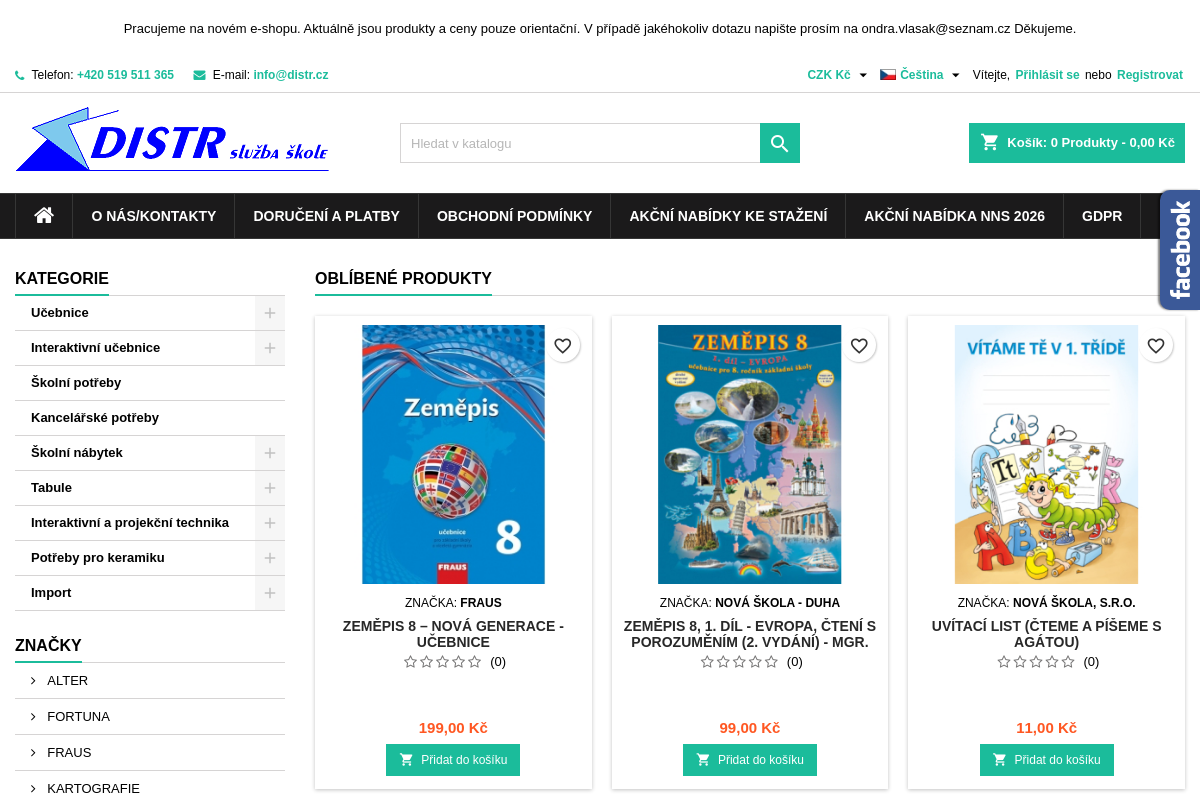This screenshot has width=1200, height=800.
Task: Click the shopping cart icon in Košík
Action: (990, 142)
